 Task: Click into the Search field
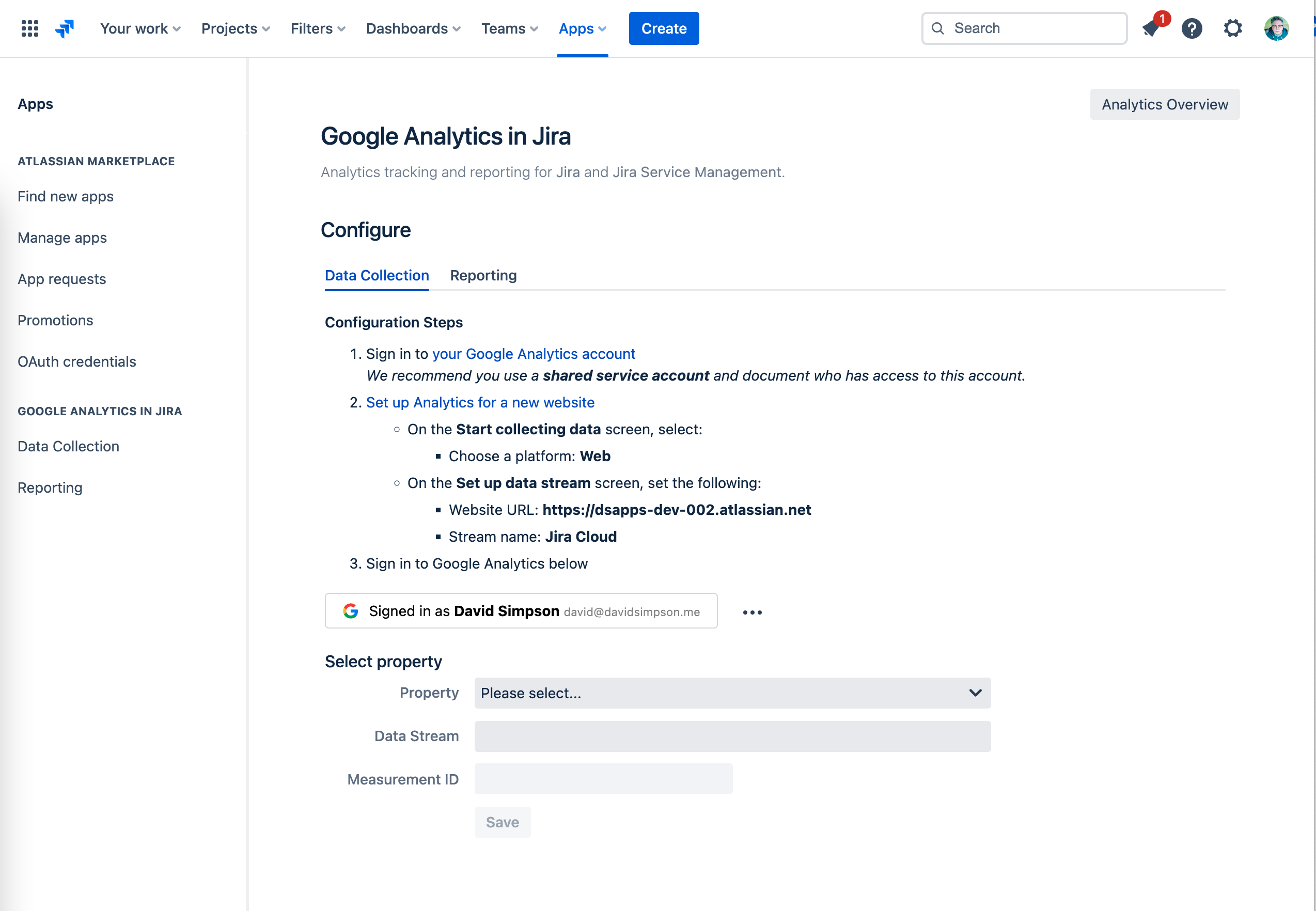click(1033, 28)
